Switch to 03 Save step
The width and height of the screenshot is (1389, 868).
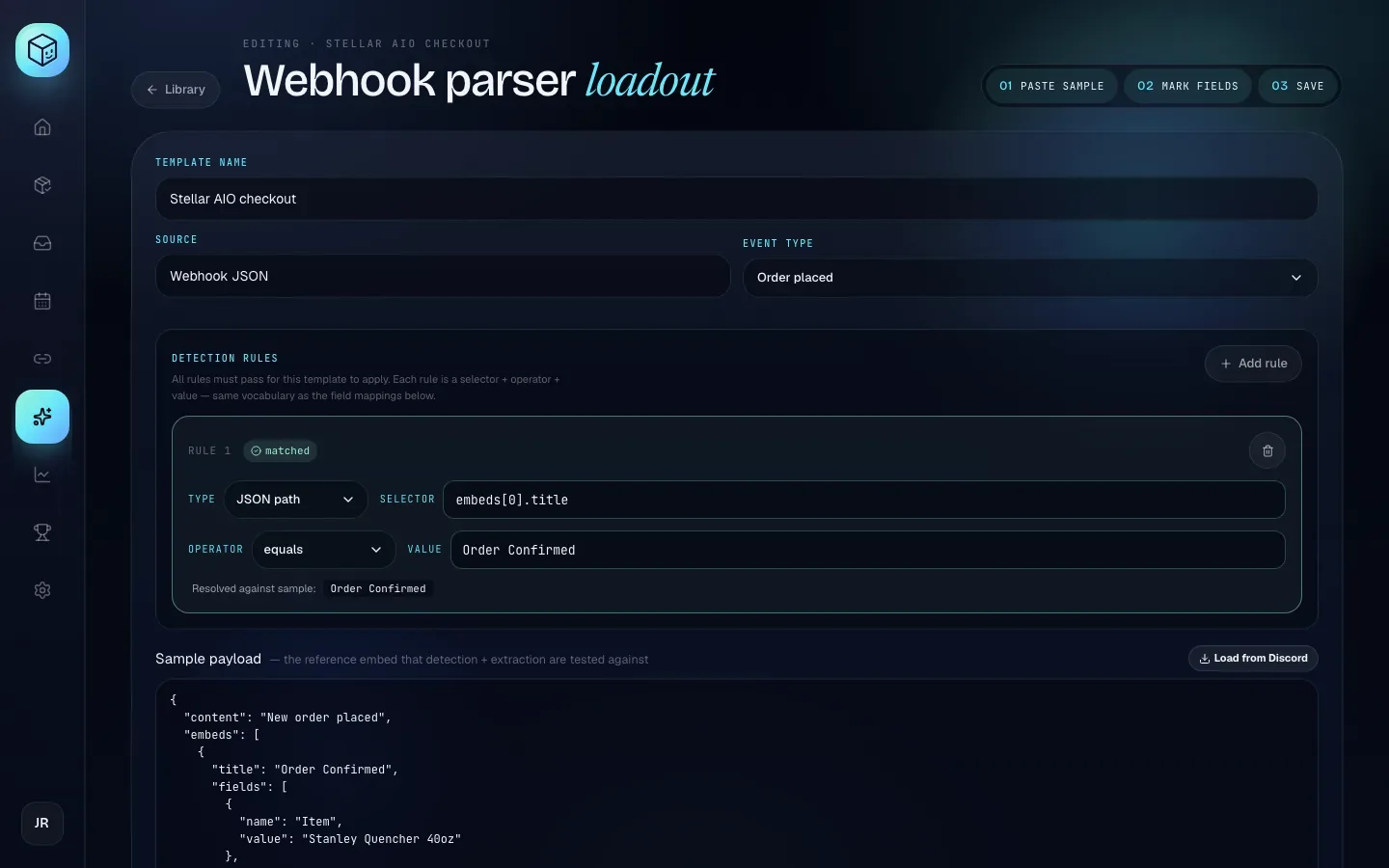coord(1297,86)
